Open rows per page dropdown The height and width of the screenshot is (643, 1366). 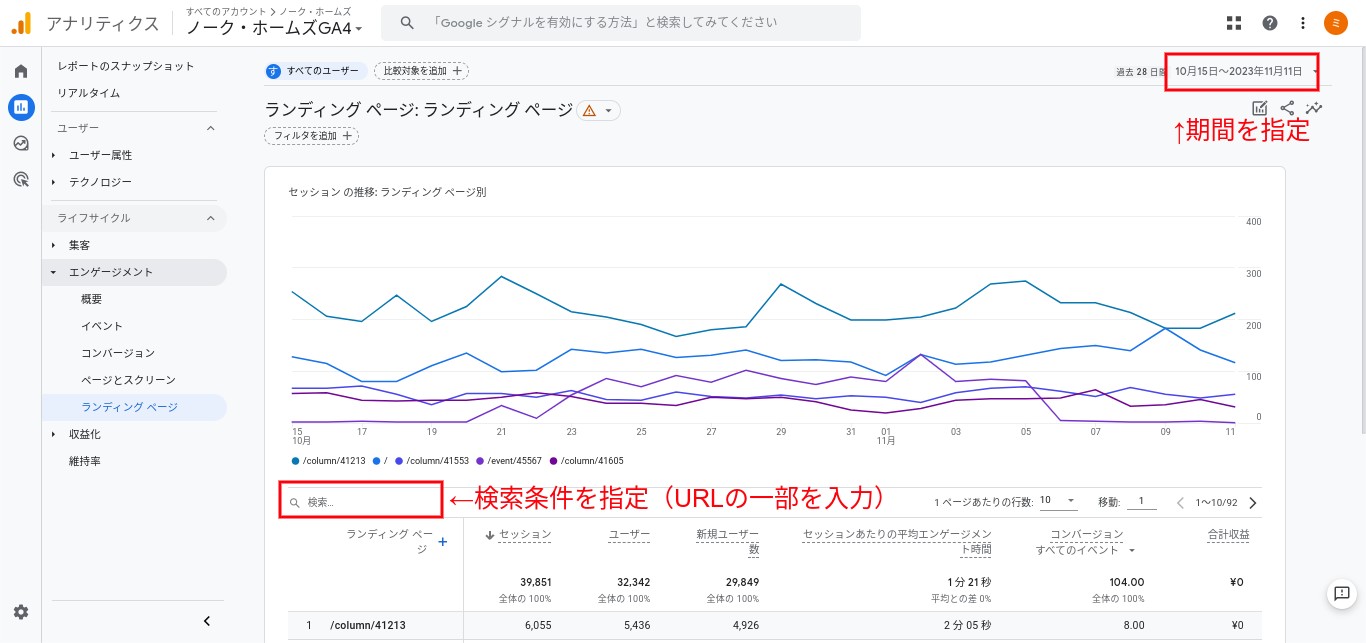point(1056,501)
